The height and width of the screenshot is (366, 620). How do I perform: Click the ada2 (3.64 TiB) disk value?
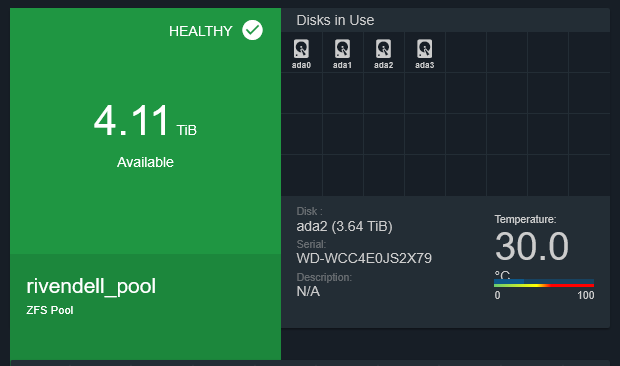tap(344, 226)
